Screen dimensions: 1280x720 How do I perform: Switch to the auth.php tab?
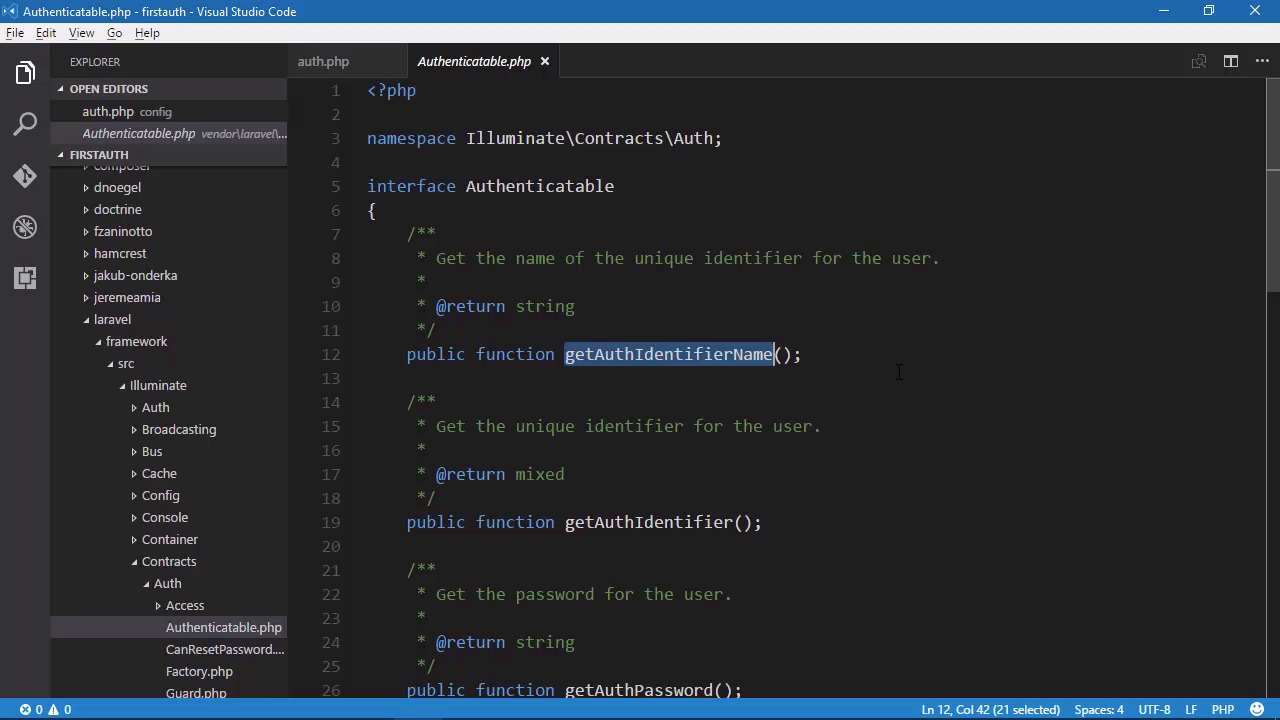(x=323, y=62)
